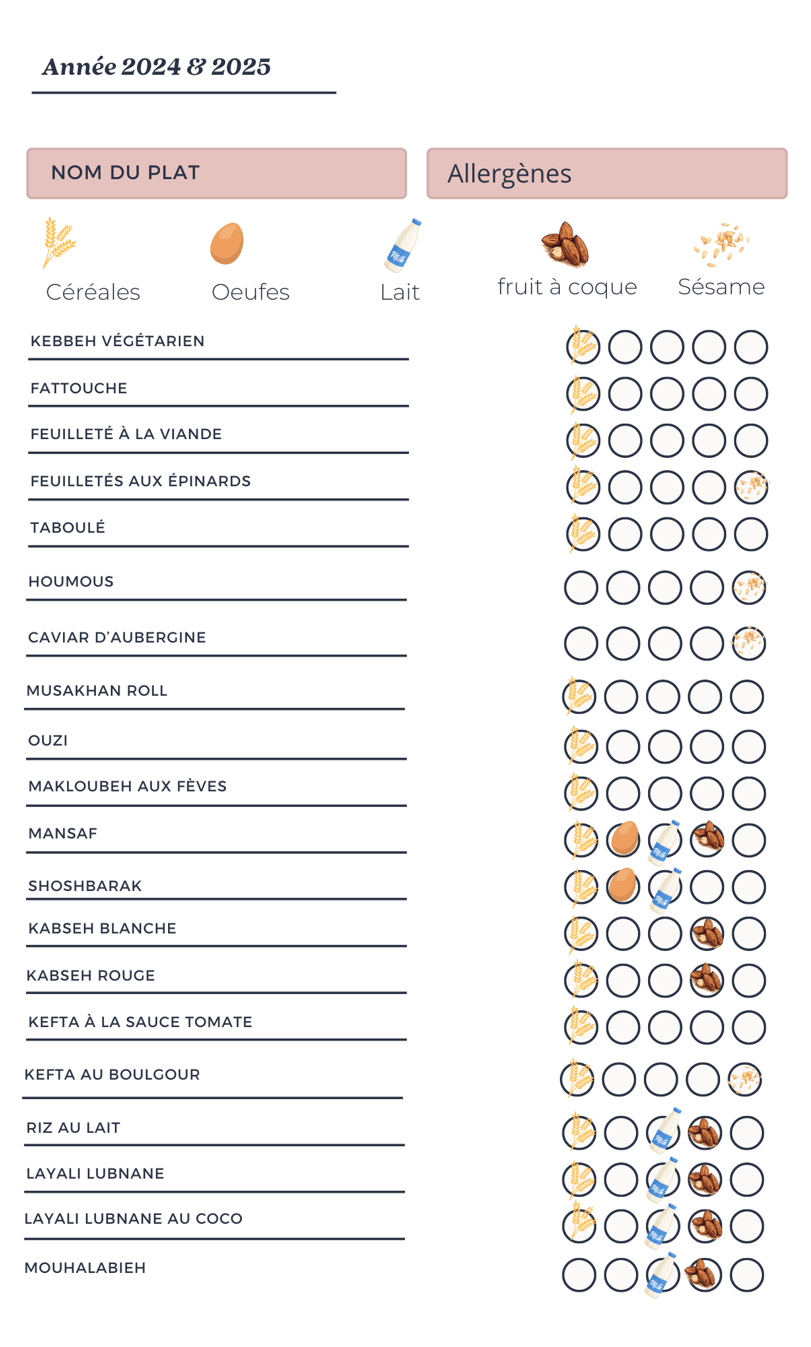Select the Kebbeh Végétarien dish name

[117, 341]
